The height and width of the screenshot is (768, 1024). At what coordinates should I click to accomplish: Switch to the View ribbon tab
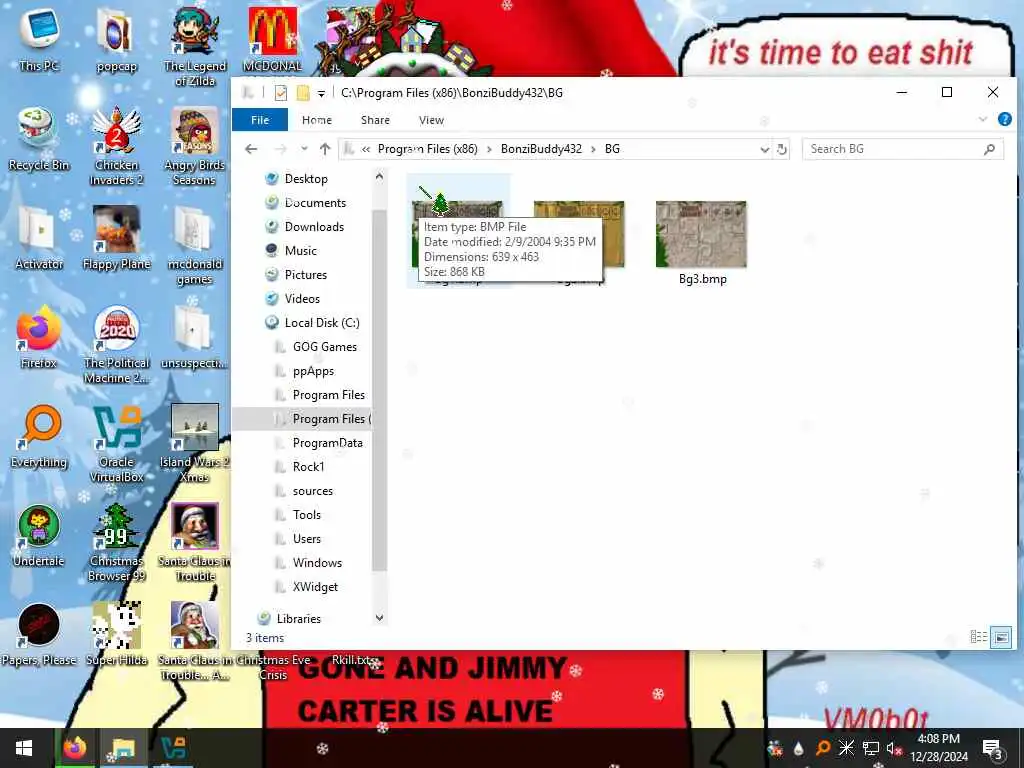coord(431,120)
